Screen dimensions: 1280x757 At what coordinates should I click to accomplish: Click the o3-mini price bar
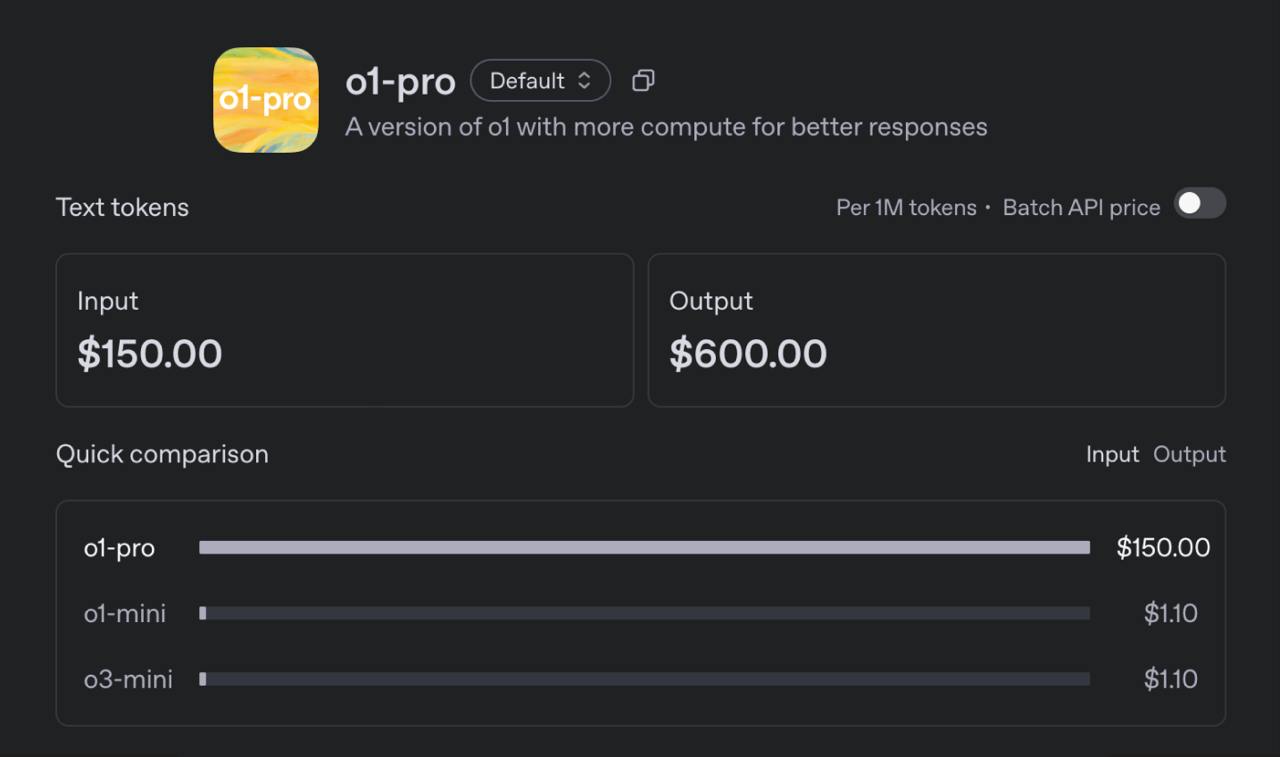tap(644, 679)
